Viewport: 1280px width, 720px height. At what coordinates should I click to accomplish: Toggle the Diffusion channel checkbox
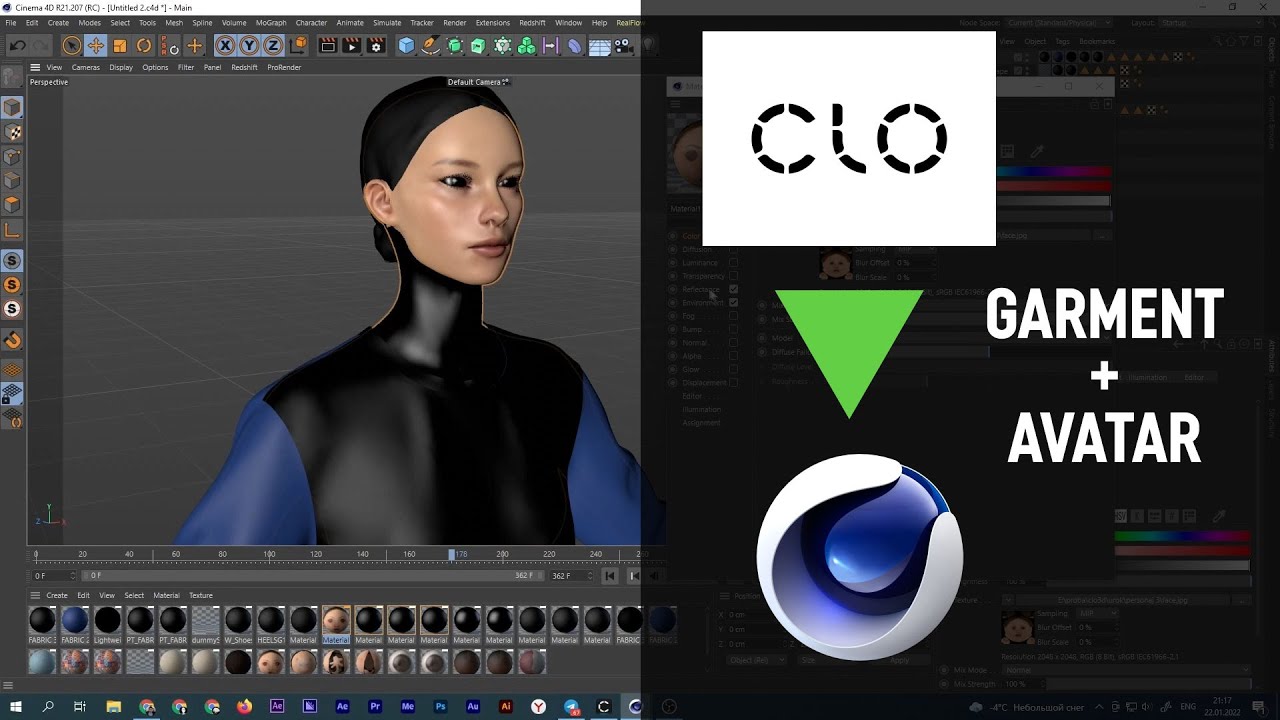[x=733, y=249]
